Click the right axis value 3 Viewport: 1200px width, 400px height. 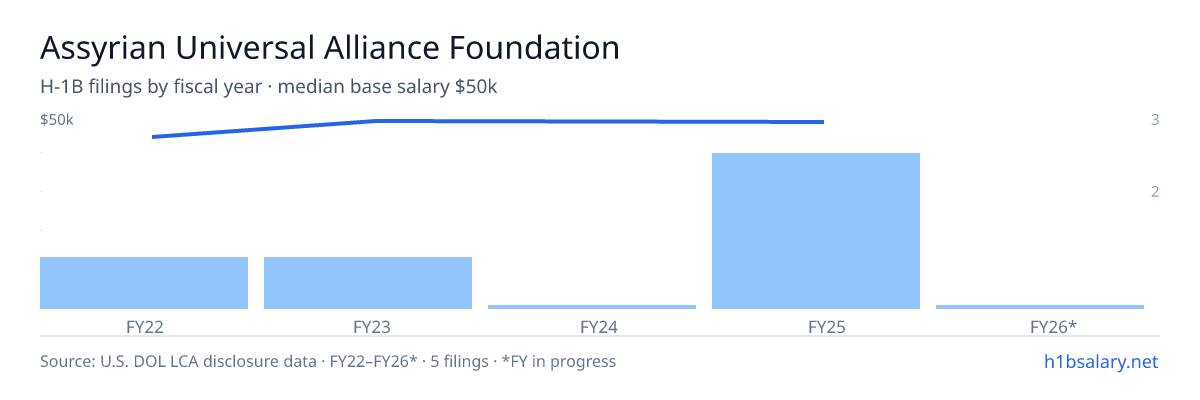[1155, 120]
